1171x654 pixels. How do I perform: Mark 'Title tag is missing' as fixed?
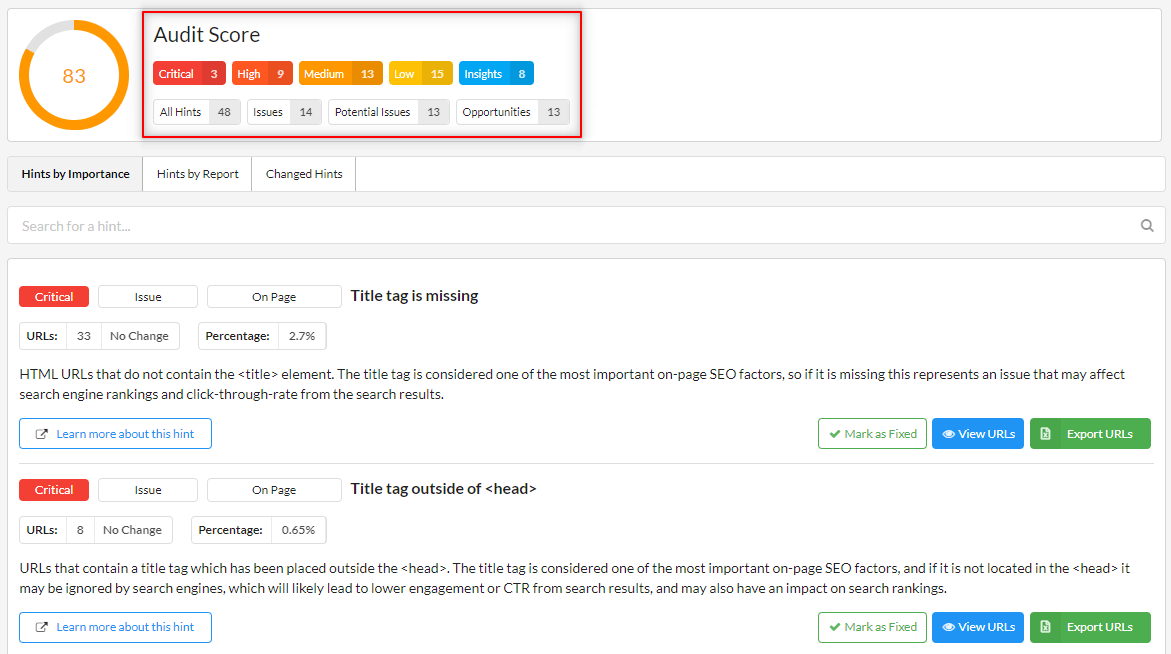[x=872, y=434]
